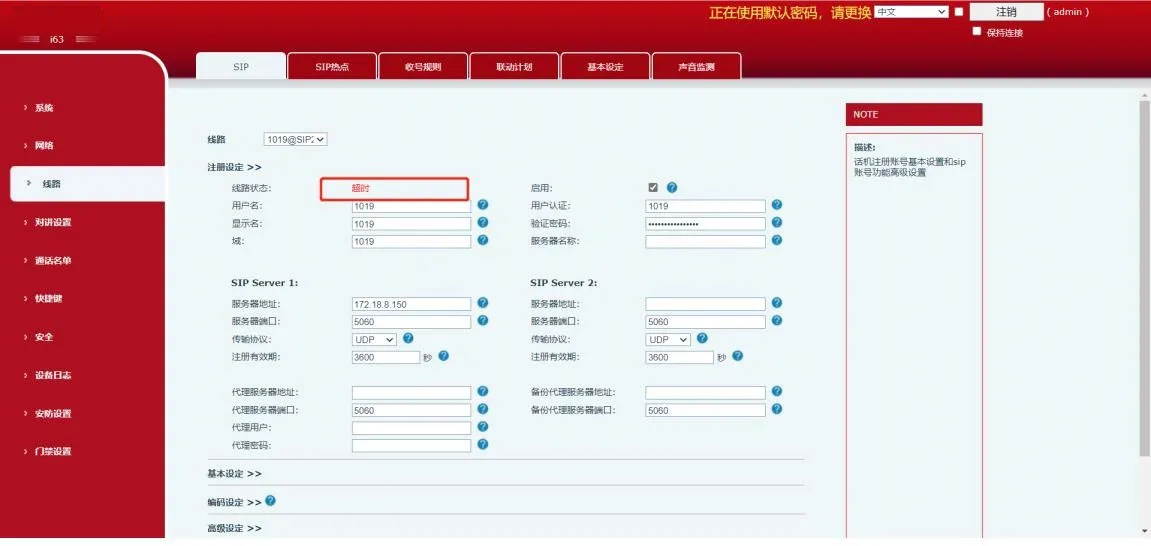The height and width of the screenshot is (546, 1151).
Task: Switch to the SIP热点 tab
Action: [331, 67]
